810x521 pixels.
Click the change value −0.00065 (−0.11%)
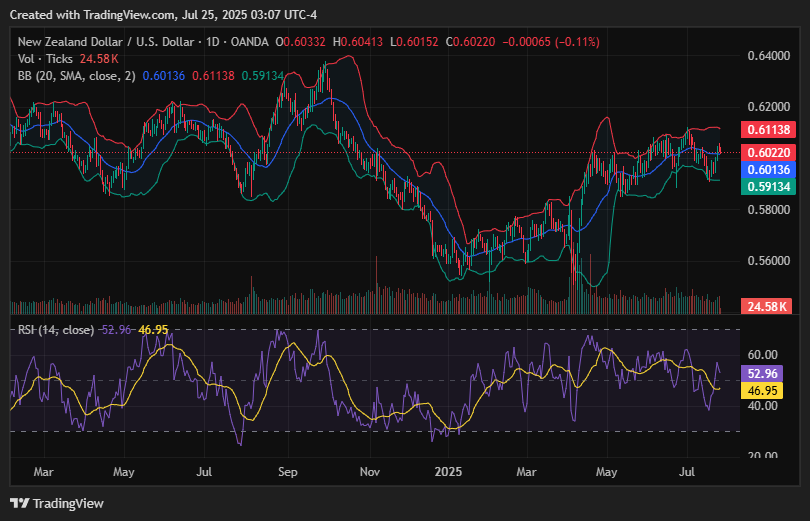[x=551, y=42]
